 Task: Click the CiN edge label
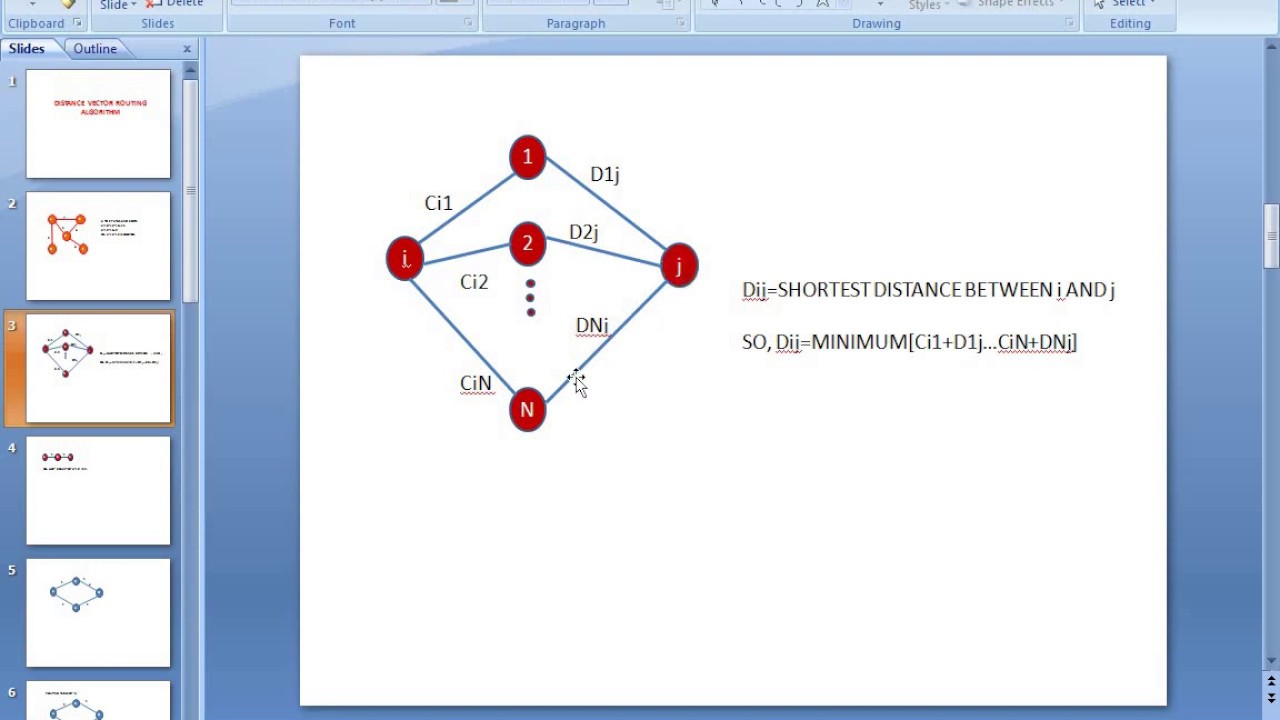click(x=476, y=383)
